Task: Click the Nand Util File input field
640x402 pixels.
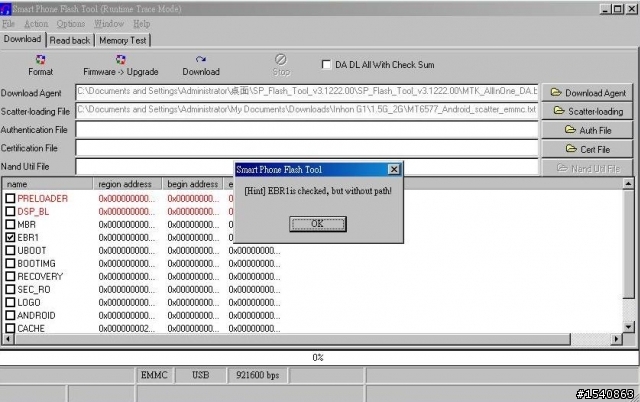Action: click(155, 167)
